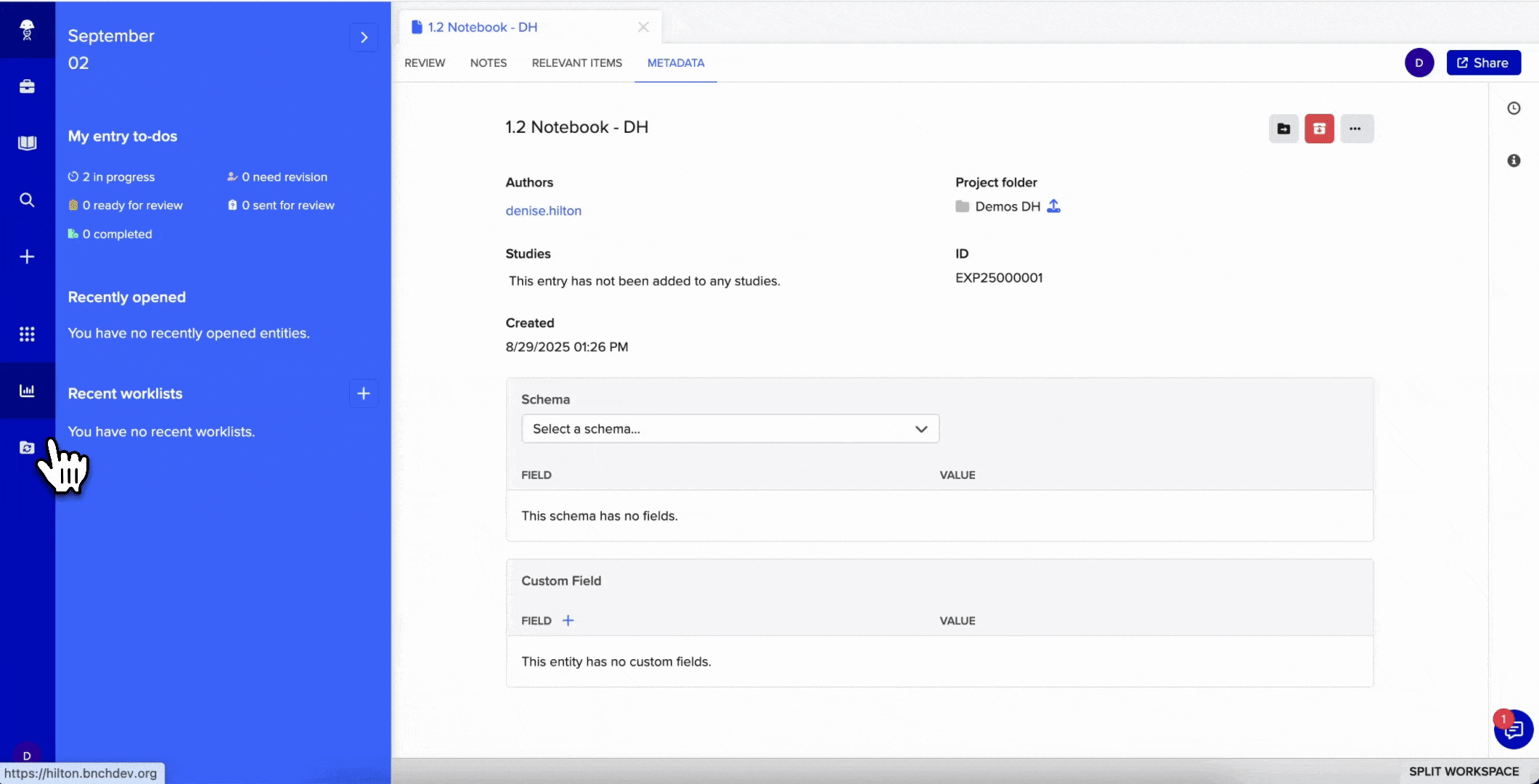
Task: Click the information icon on right rail
Action: (1513, 160)
